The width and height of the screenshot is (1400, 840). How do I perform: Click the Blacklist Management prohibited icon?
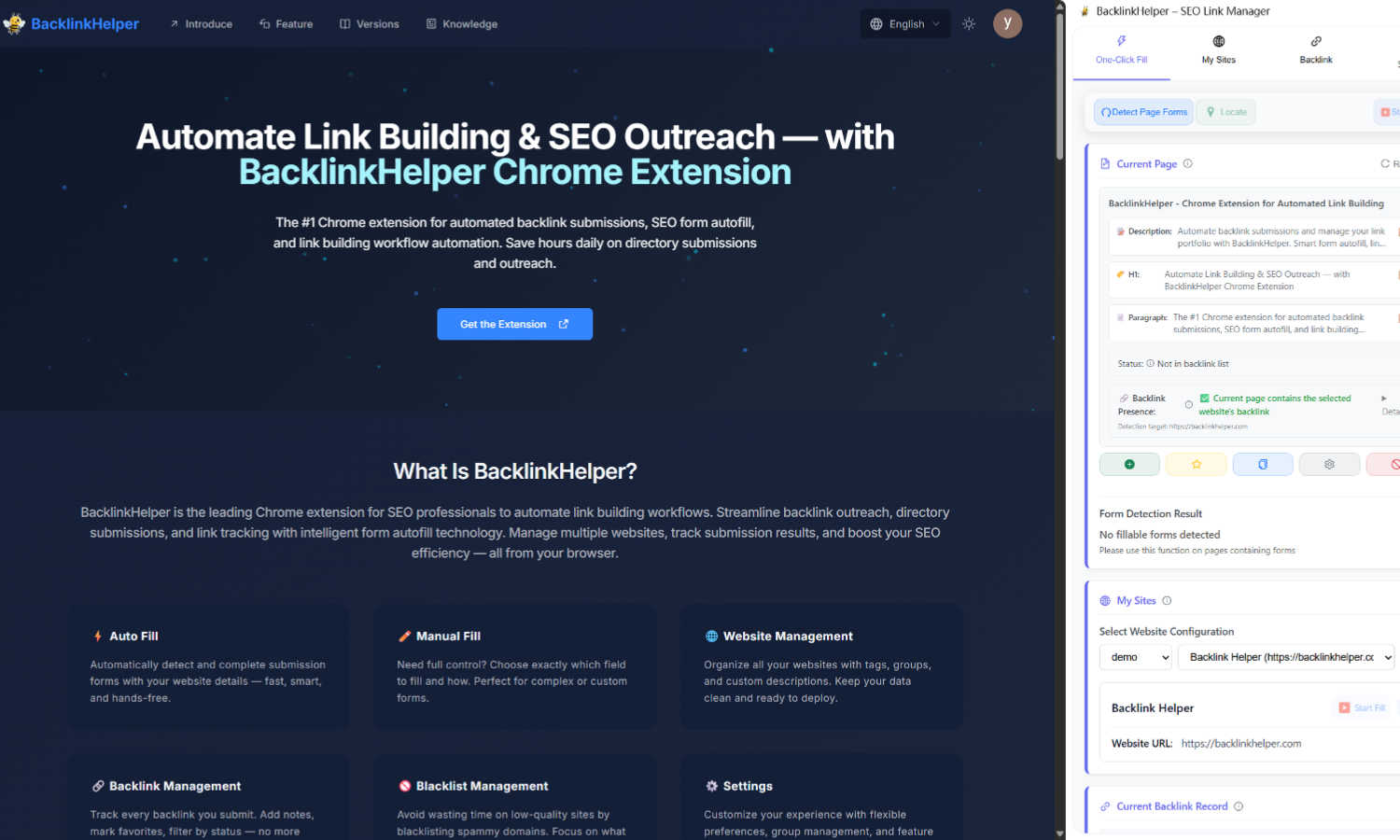pos(405,786)
